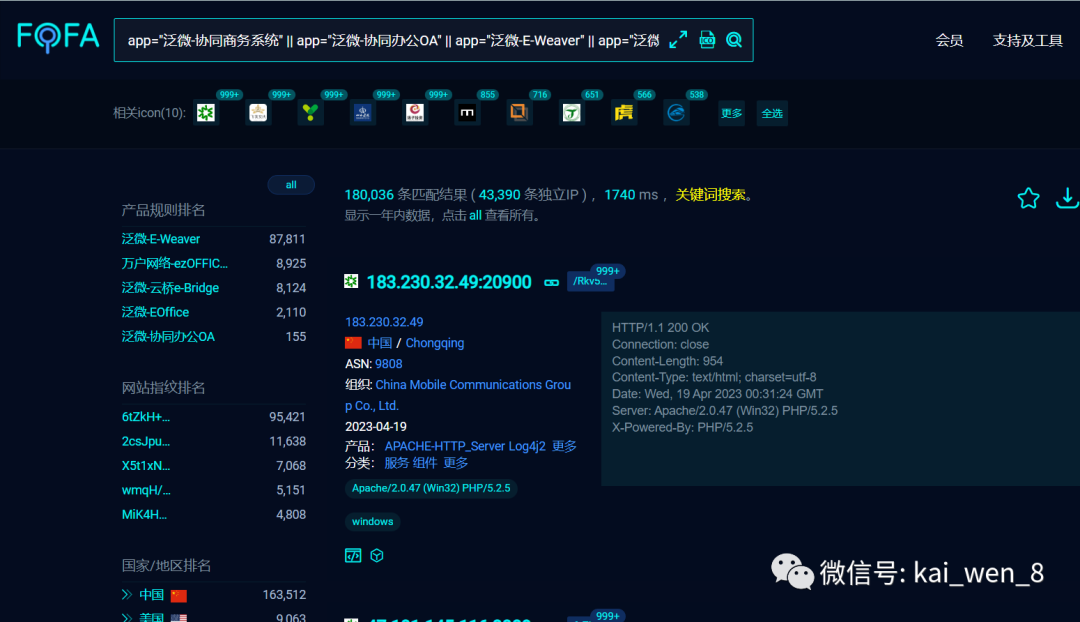Filter by 泛微-E-Weaver product
This screenshot has width=1080, height=622.
pos(160,239)
